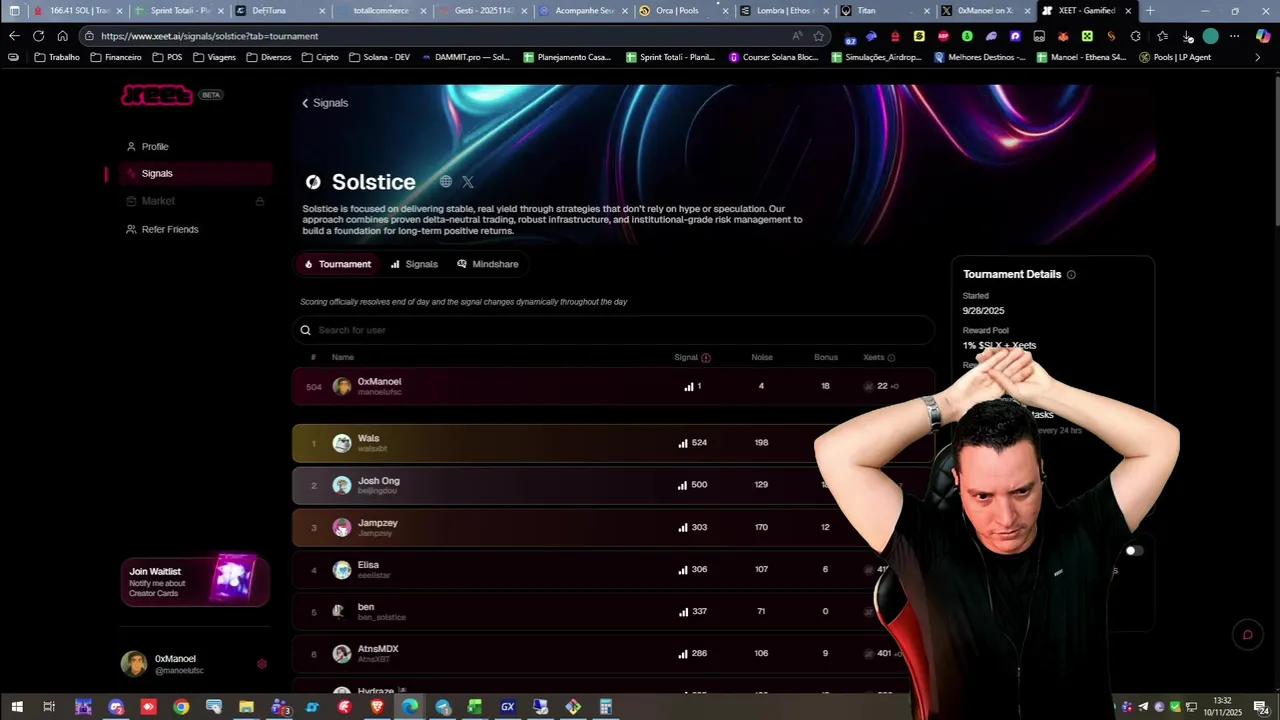Image resolution: width=1280 pixels, height=720 pixels.
Task: Click browser back arrow
Action: [x=14, y=36]
